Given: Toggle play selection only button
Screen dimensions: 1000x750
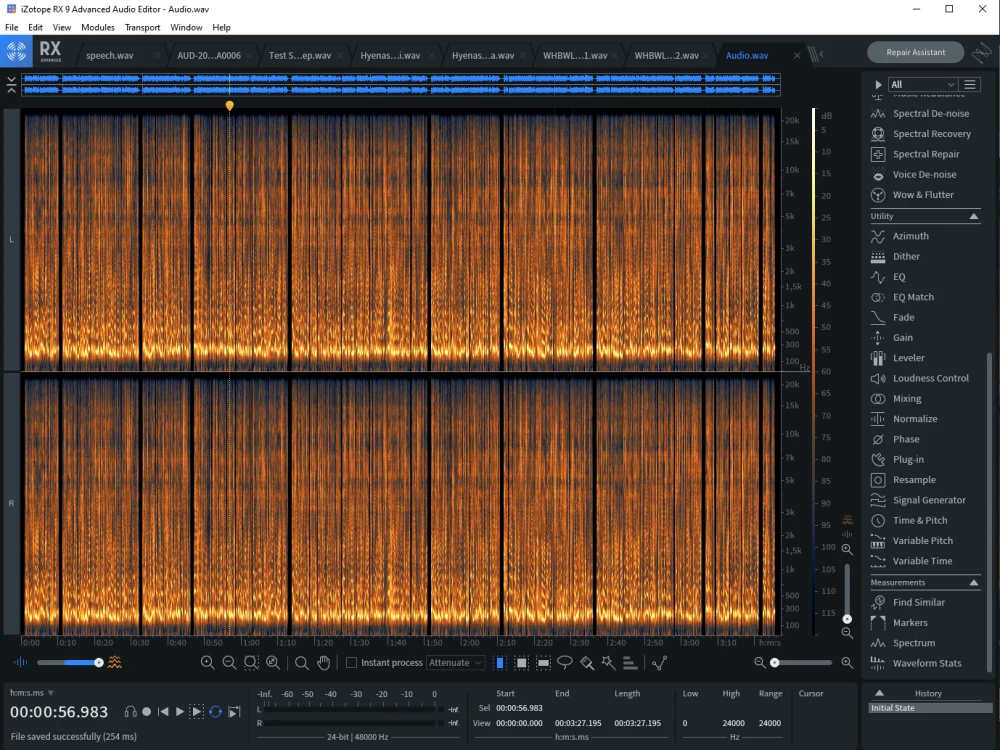Looking at the screenshot, I should (x=197, y=712).
